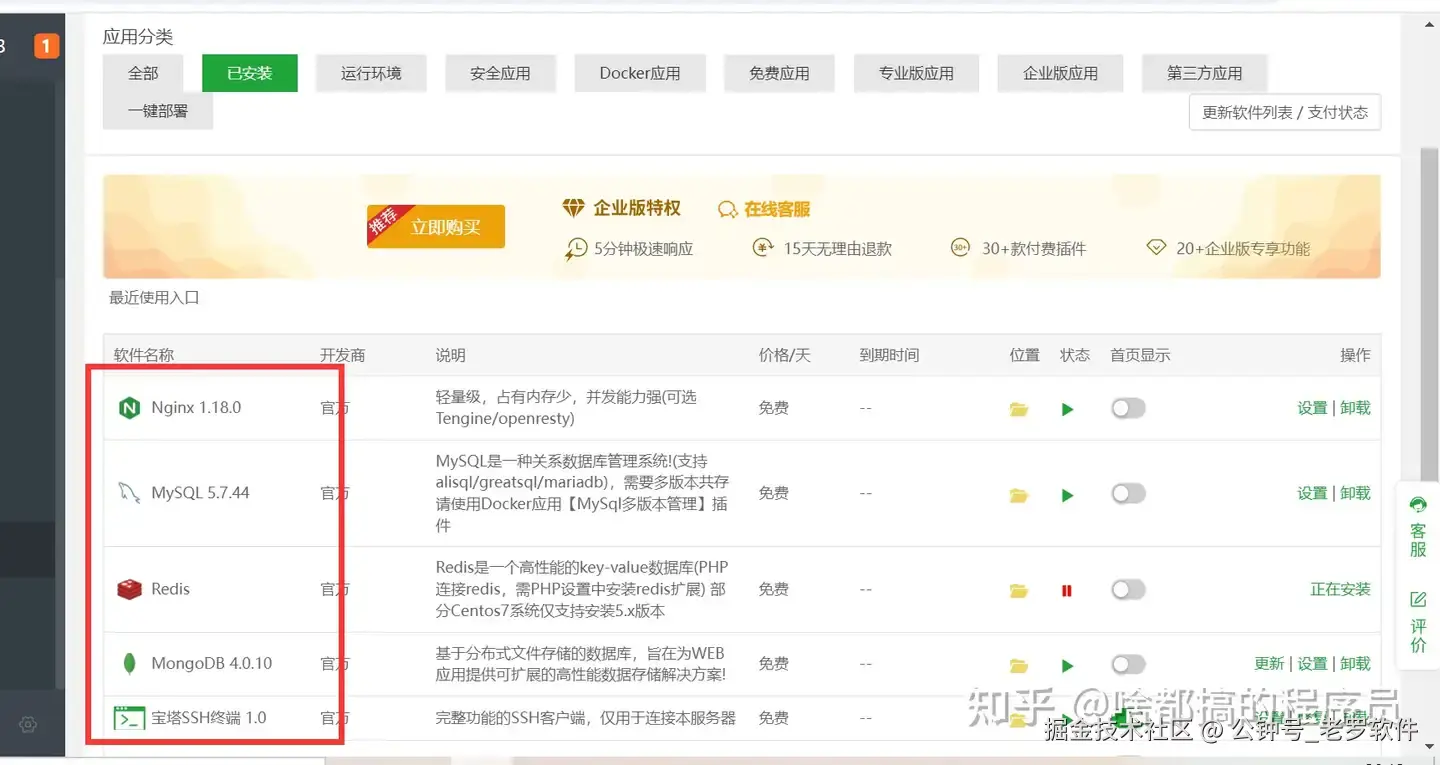
Task: Click the 软件名称 column header
Action: [x=144, y=355]
